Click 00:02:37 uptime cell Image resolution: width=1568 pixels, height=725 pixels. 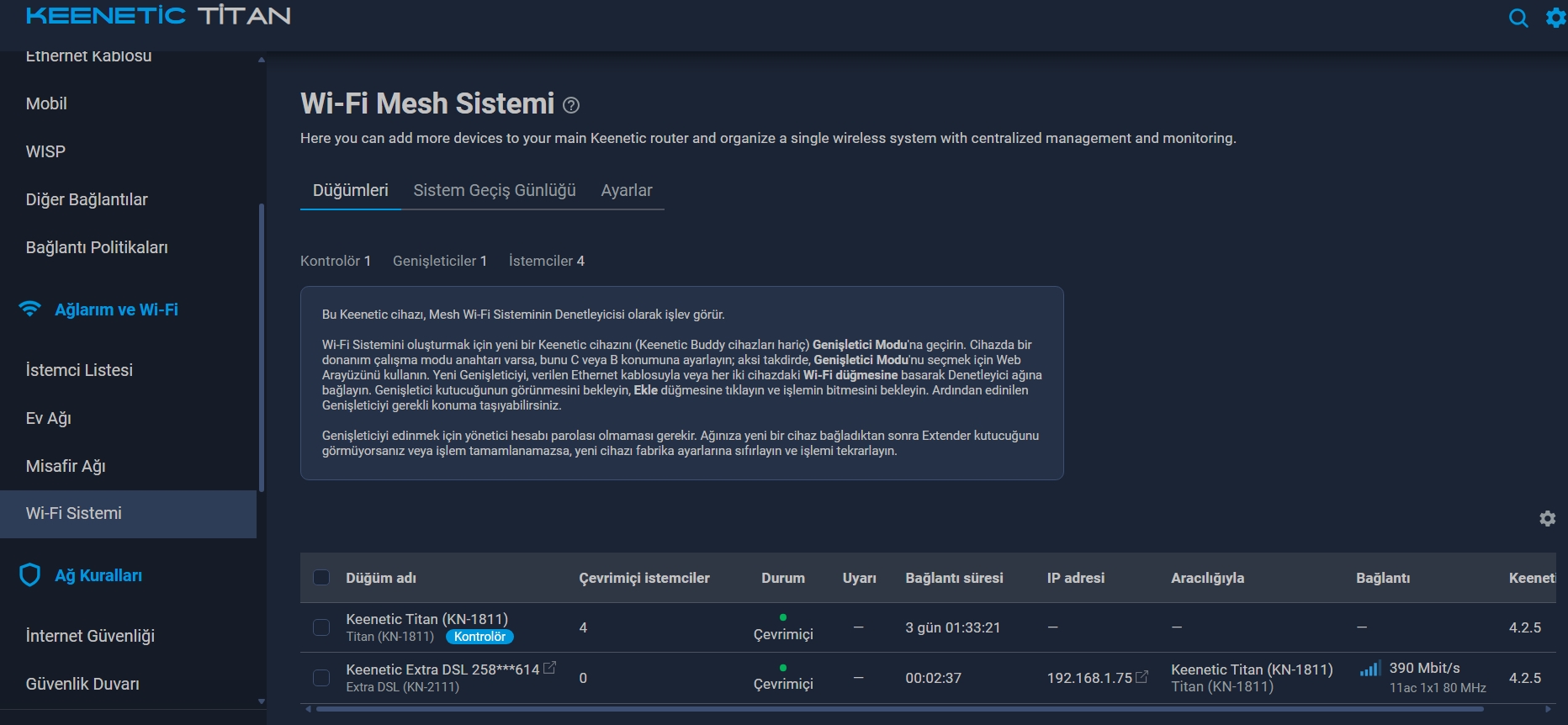point(933,678)
